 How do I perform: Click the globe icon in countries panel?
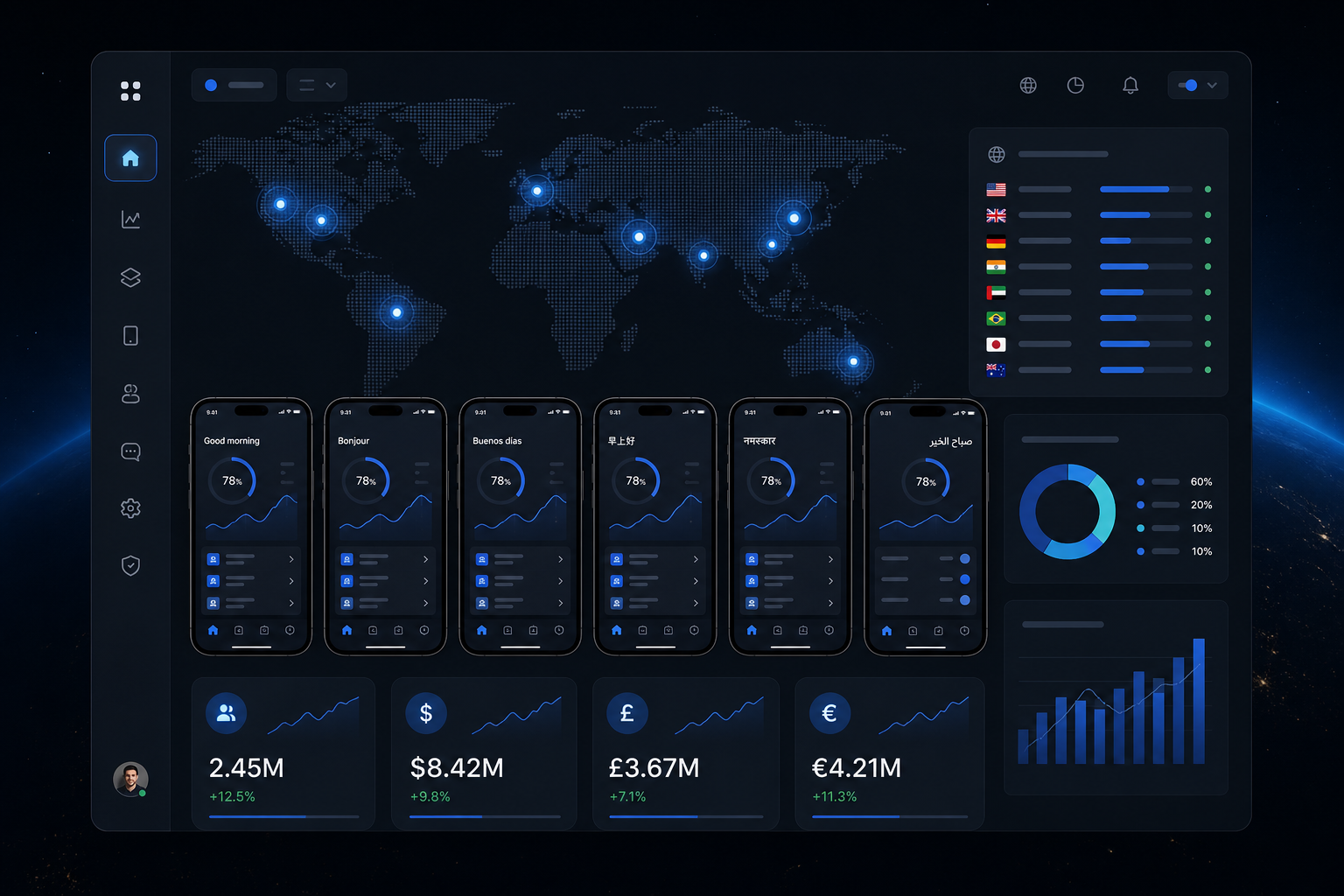pos(997,154)
